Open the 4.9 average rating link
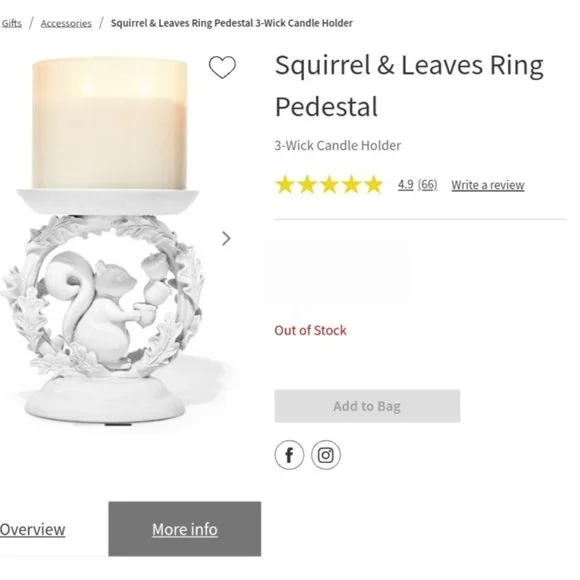 point(405,184)
